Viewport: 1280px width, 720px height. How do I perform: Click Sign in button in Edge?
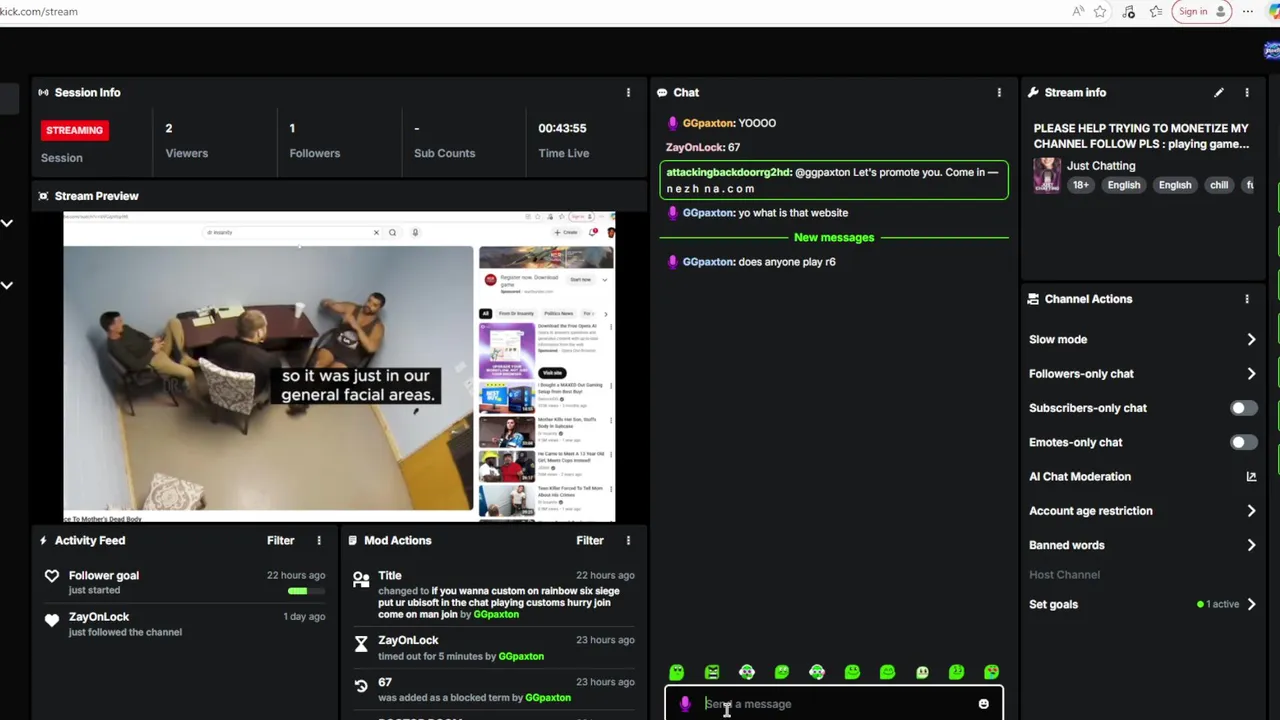(1200, 12)
